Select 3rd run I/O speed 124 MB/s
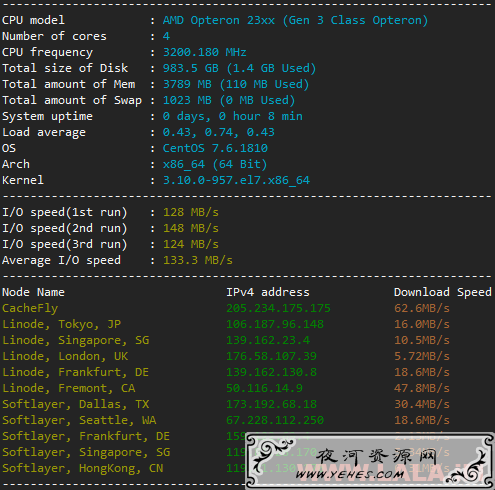 pyautogui.click(x=191, y=244)
